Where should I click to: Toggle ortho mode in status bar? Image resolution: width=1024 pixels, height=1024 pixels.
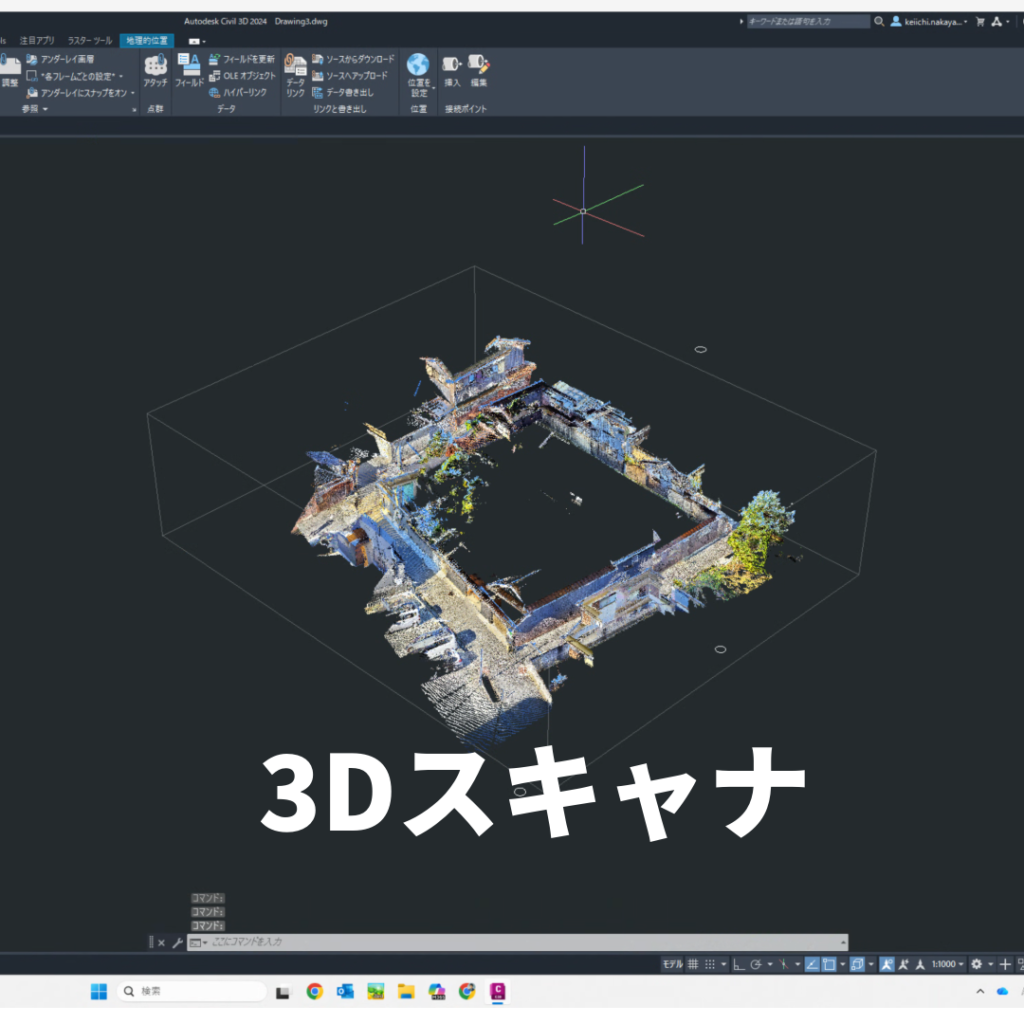click(x=739, y=964)
